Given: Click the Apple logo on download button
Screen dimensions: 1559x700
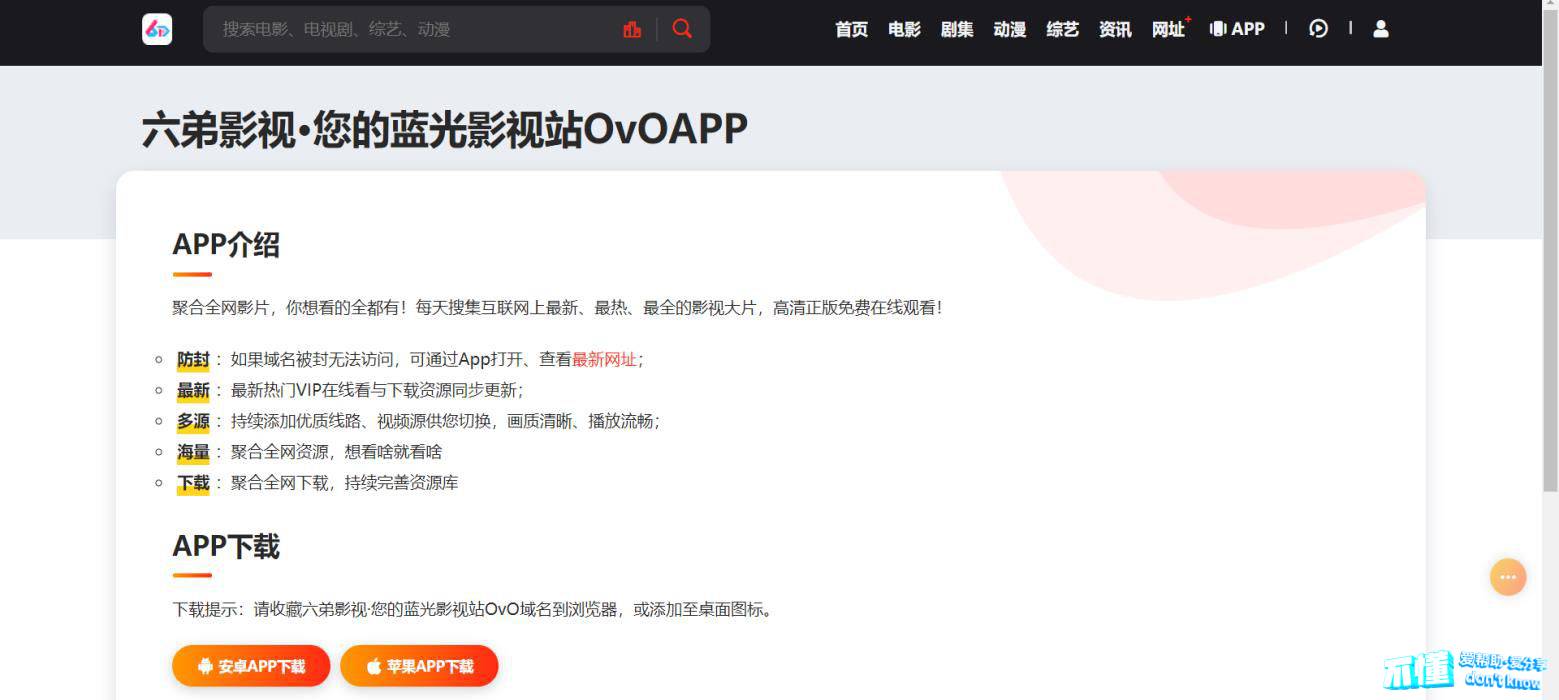Looking at the screenshot, I should pos(373,666).
